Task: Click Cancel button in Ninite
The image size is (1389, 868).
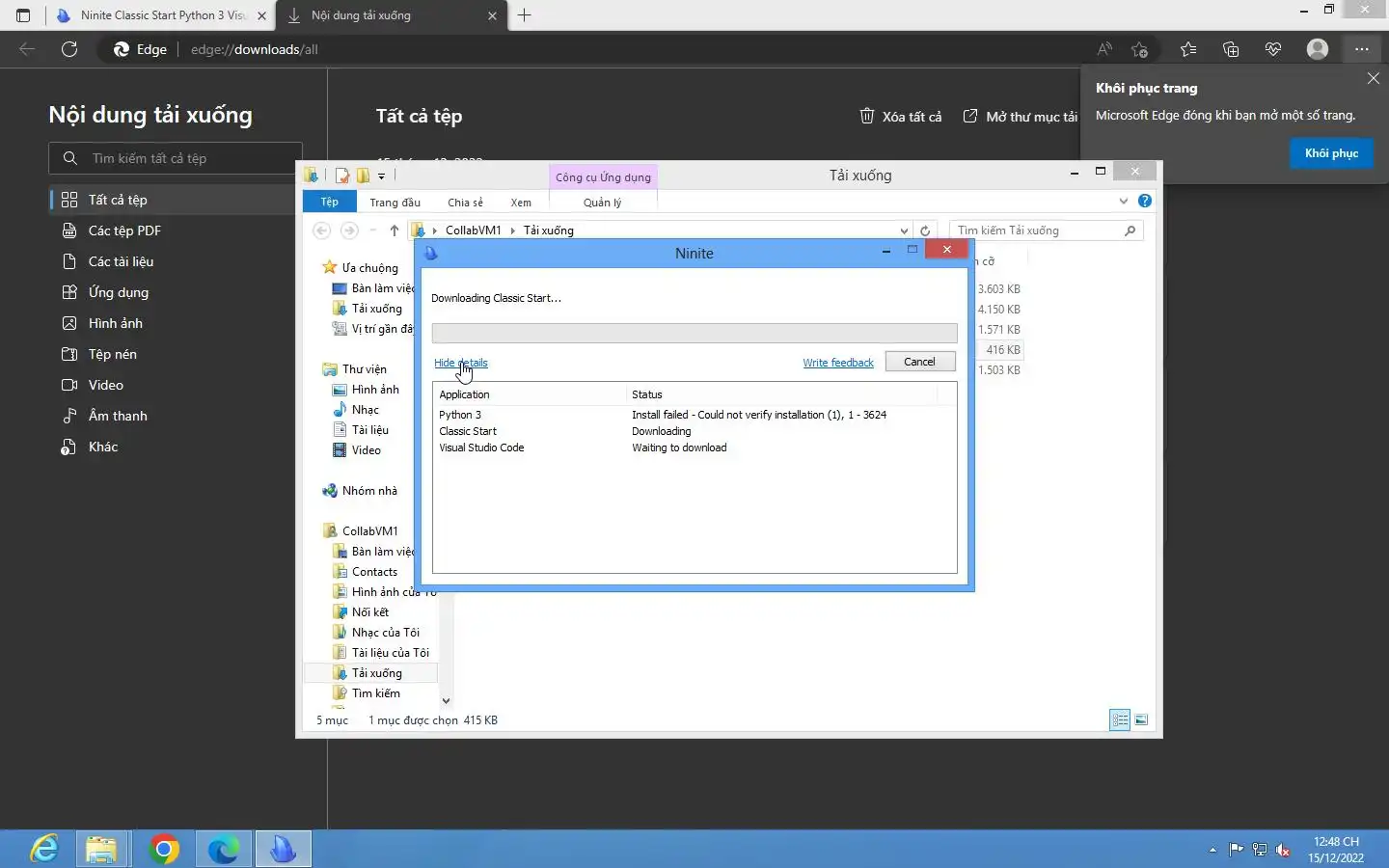Action: [x=919, y=362]
